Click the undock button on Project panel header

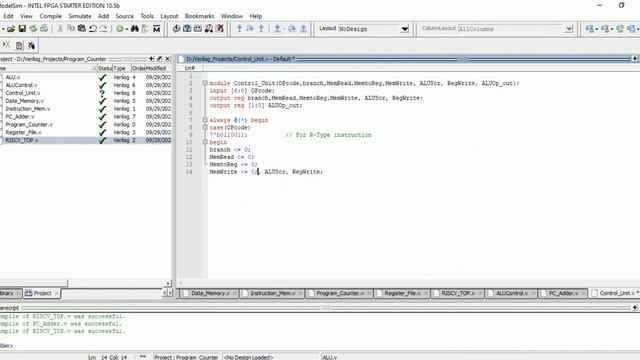pos(160,59)
